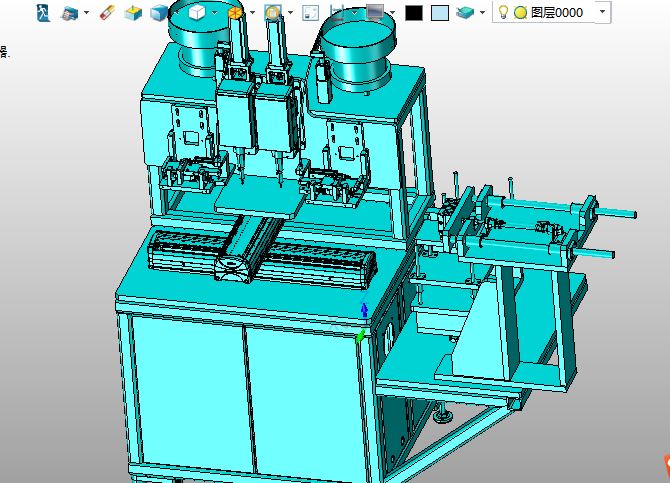Click the magnifier zoom icon
The height and width of the screenshot is (483, 670).
pos(273,13)
